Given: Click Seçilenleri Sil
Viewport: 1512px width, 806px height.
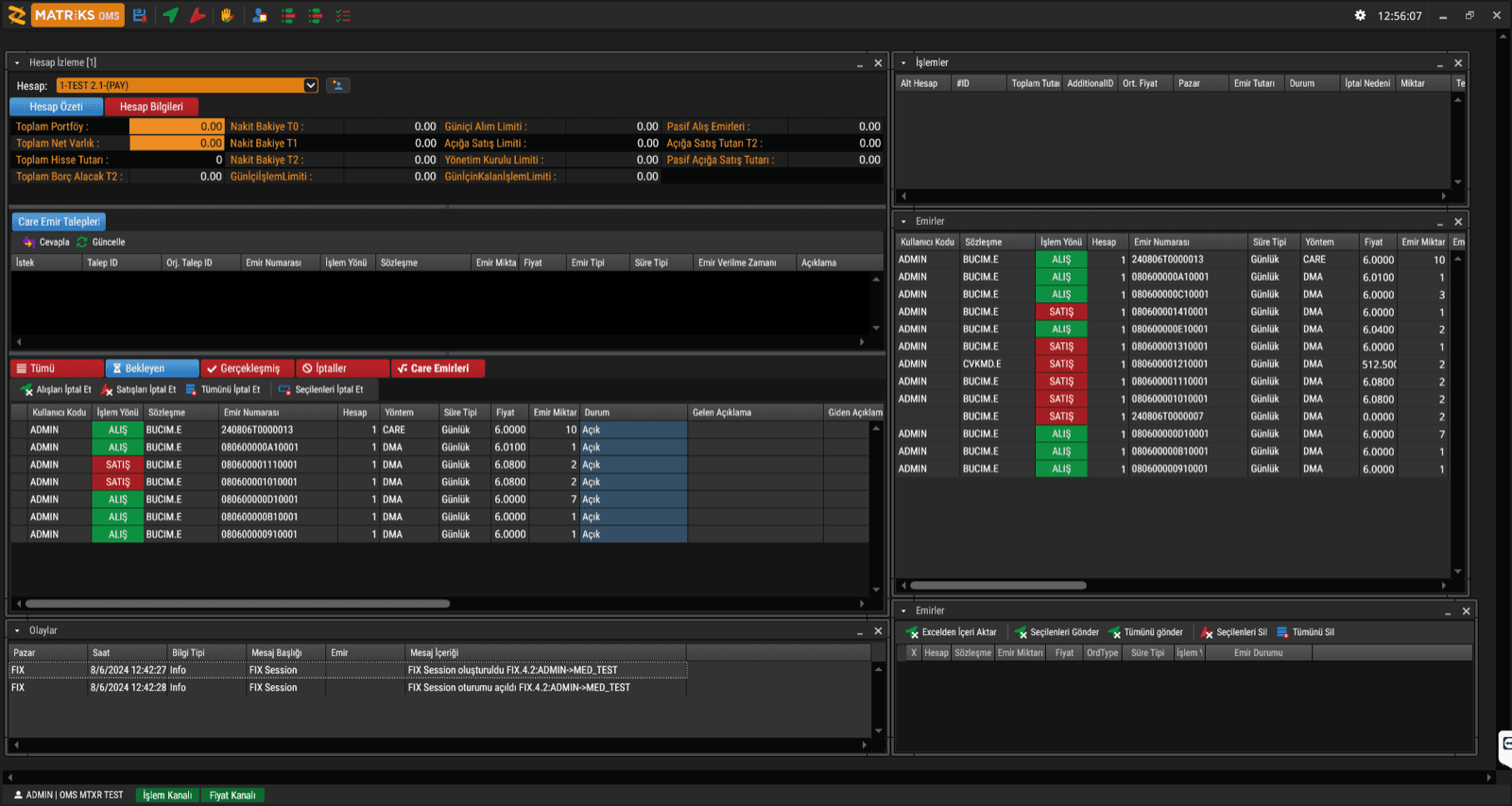Looking at the screenshot, I should point(1234,632).
